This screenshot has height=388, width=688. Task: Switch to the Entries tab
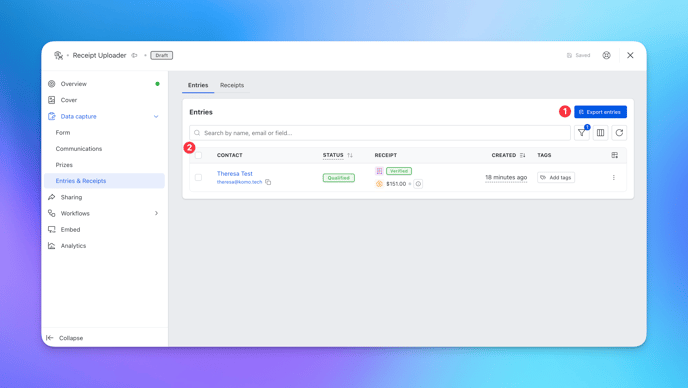coord(198,85)
